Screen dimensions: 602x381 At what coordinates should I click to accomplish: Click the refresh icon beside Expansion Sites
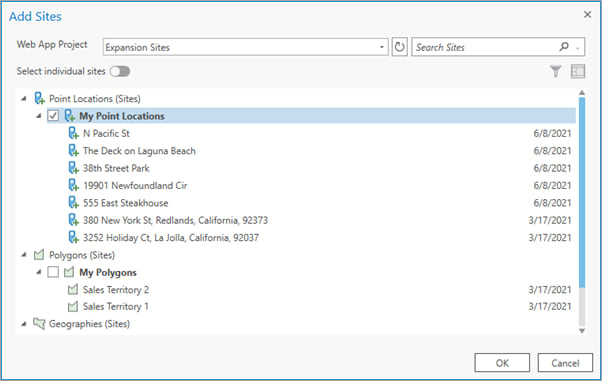coord(399,47)
